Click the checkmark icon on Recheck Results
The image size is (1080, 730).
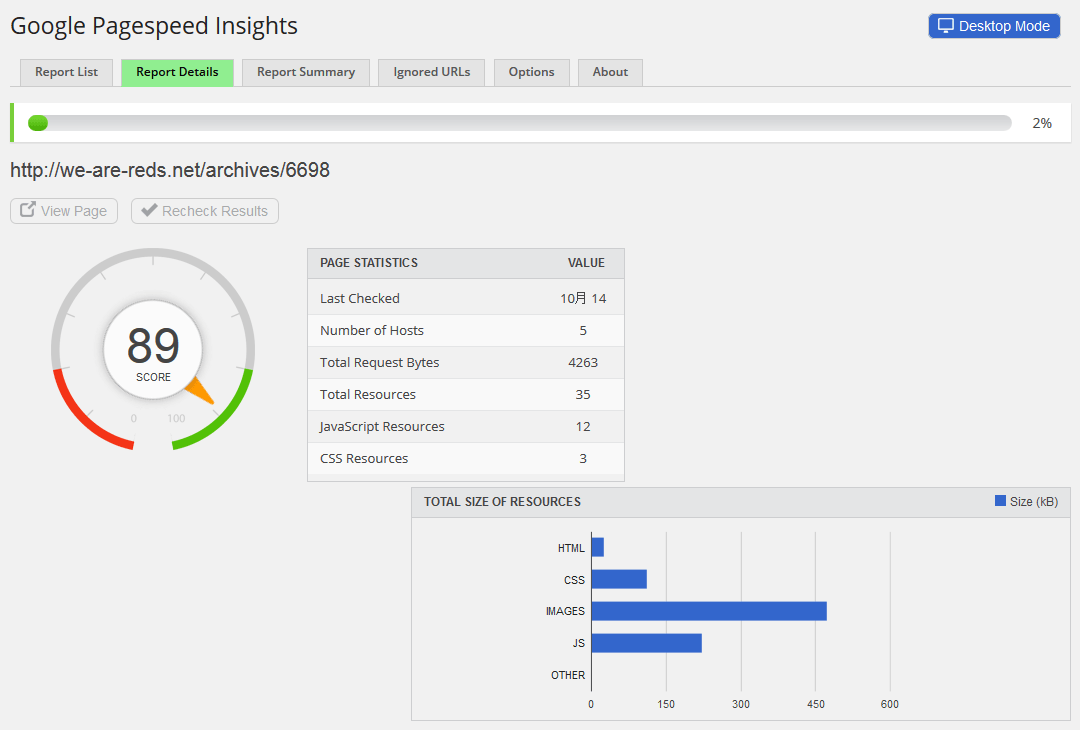click(149, 210)
